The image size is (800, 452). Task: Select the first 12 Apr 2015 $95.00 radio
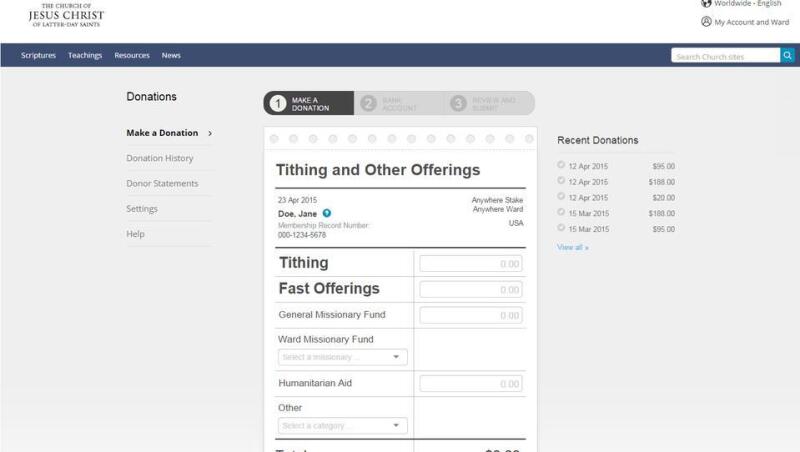pos(561,165)
